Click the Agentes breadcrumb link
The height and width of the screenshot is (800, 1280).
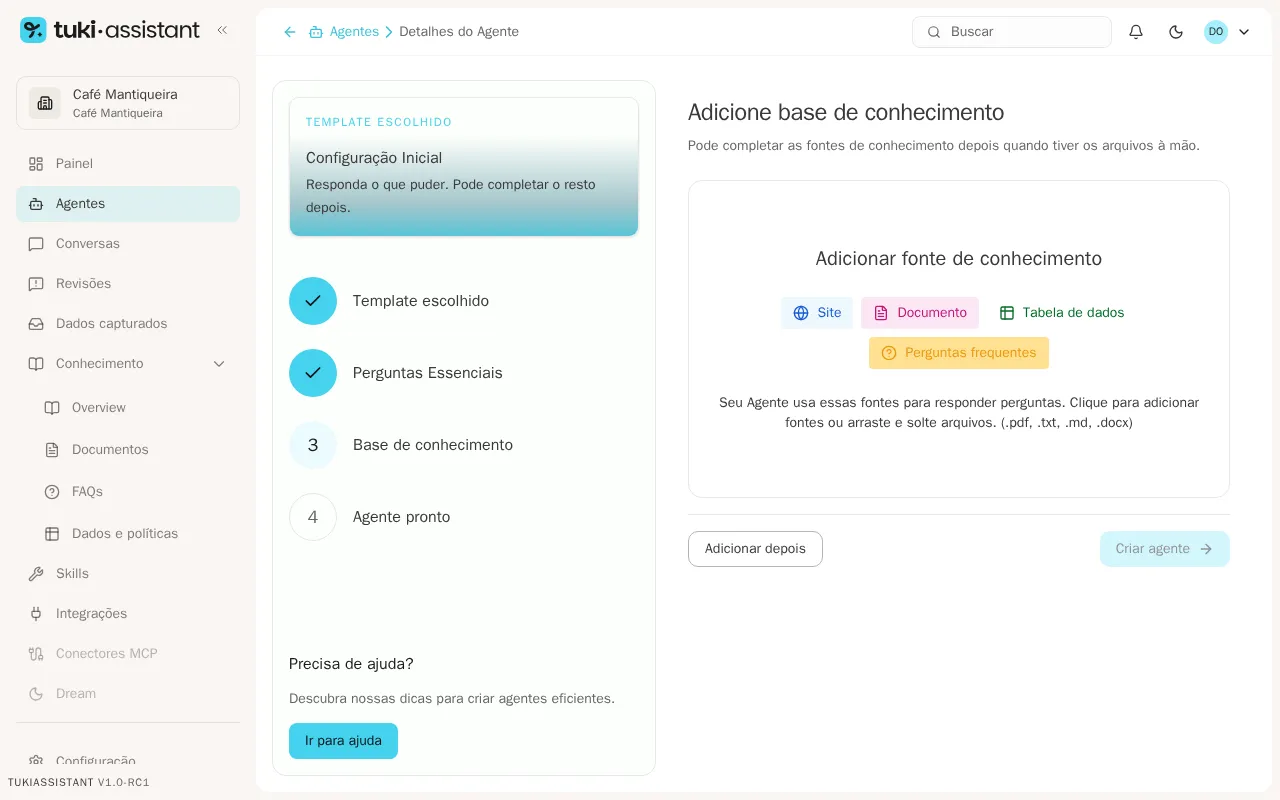(x=344, y=32)
